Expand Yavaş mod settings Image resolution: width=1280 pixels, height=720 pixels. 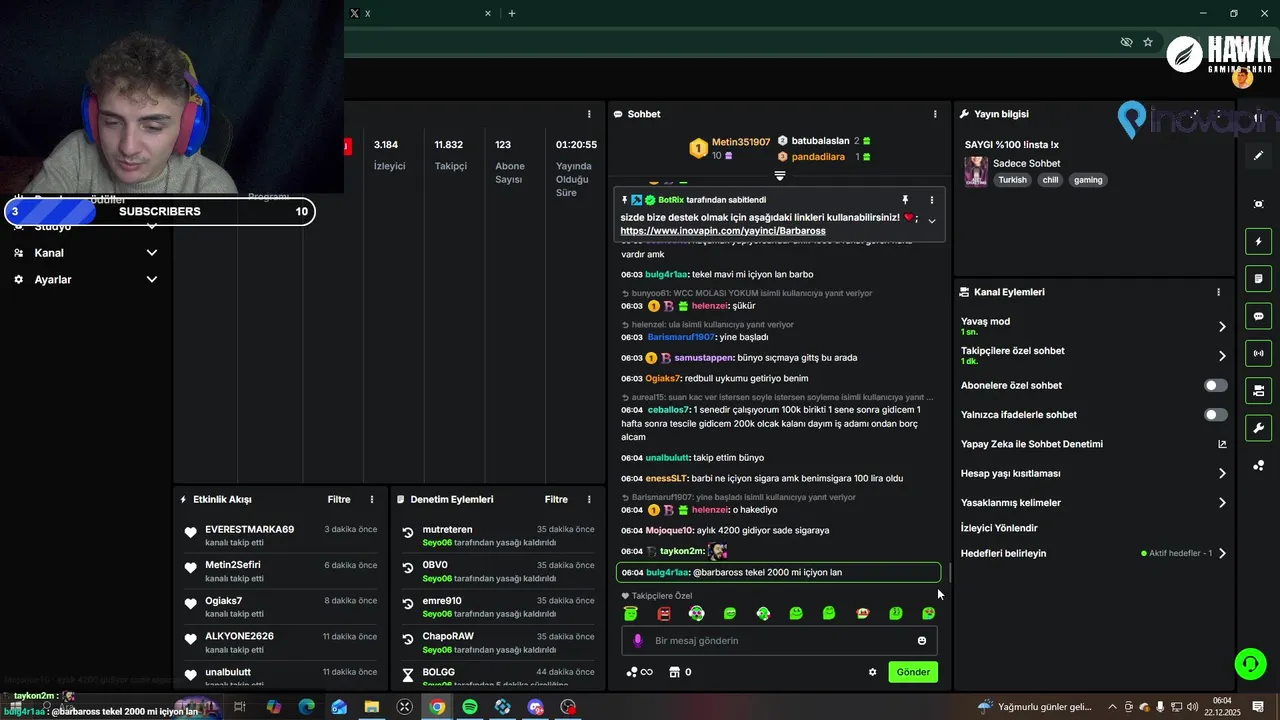pos(1222,326)
